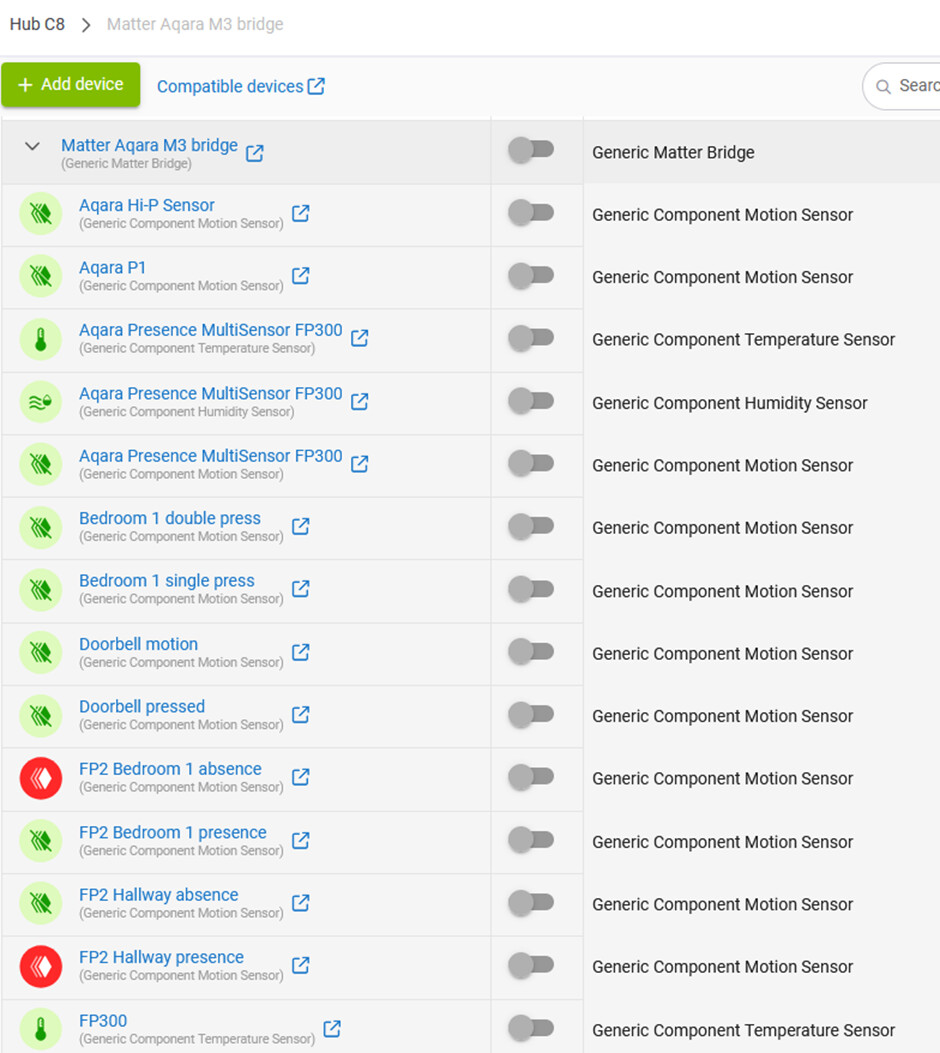
Task: Click Generic Matter Bridge type text
Action: 673,152
